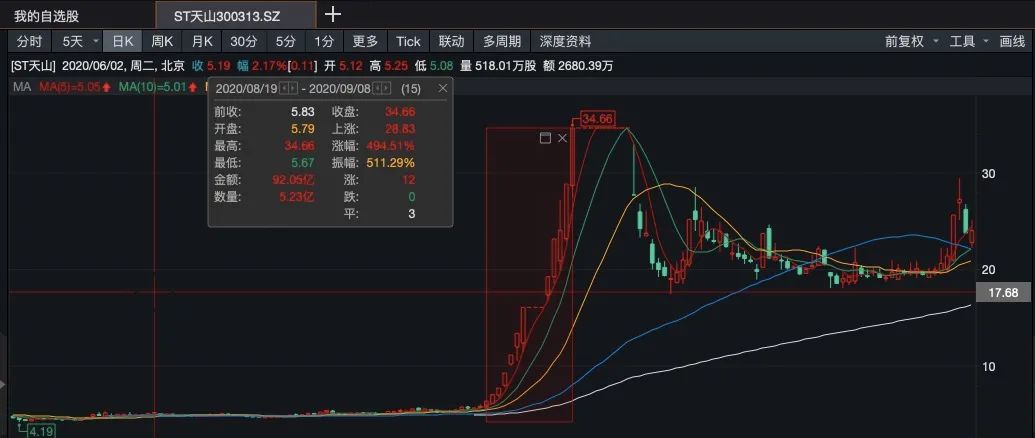1035x438 pixels.
Task: Click the MA indicator label
Action: point(22,86)
